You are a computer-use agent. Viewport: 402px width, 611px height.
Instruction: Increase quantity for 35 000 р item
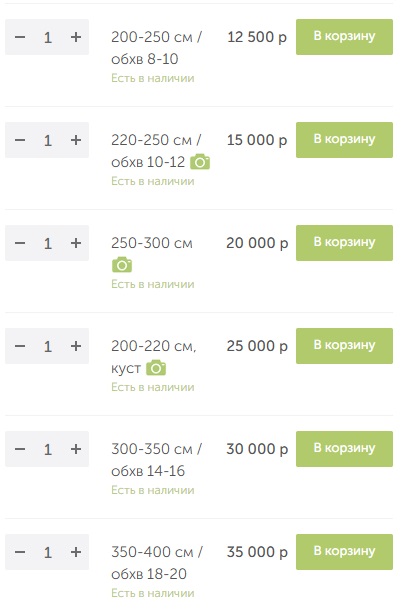coord(76,552)
